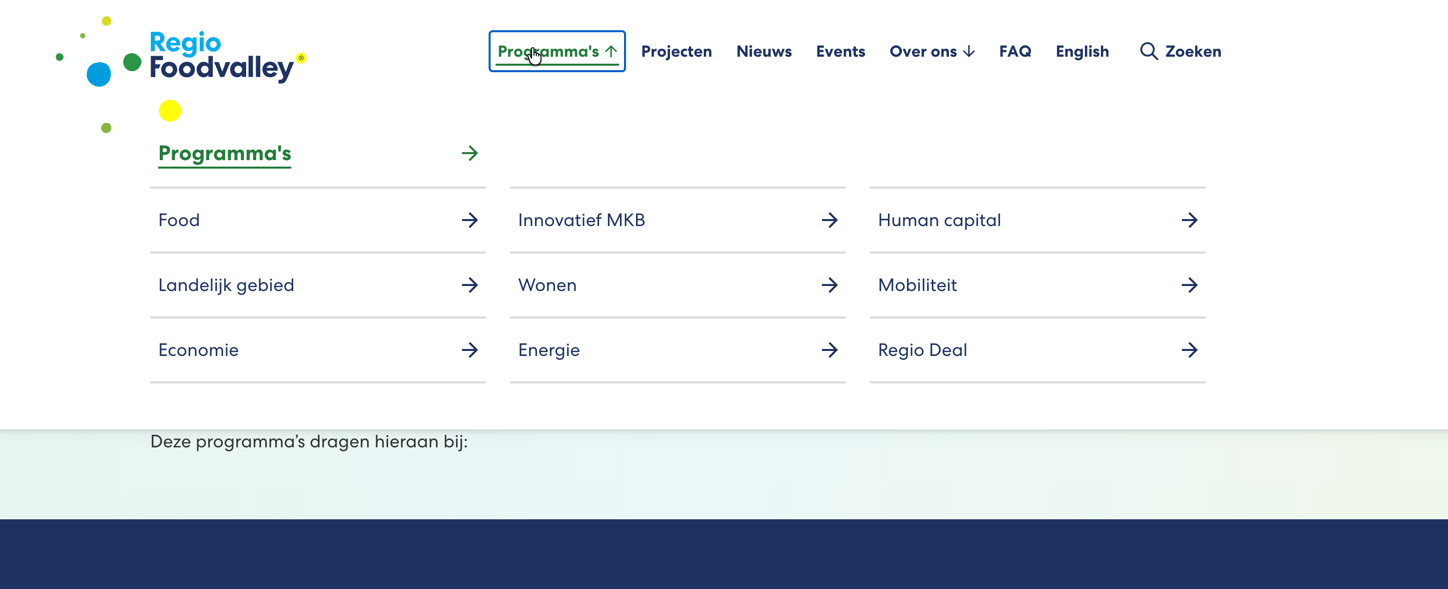Open the Projecten menu item
Viewport: 1448px width, 589px height.
tap(676, 51)
